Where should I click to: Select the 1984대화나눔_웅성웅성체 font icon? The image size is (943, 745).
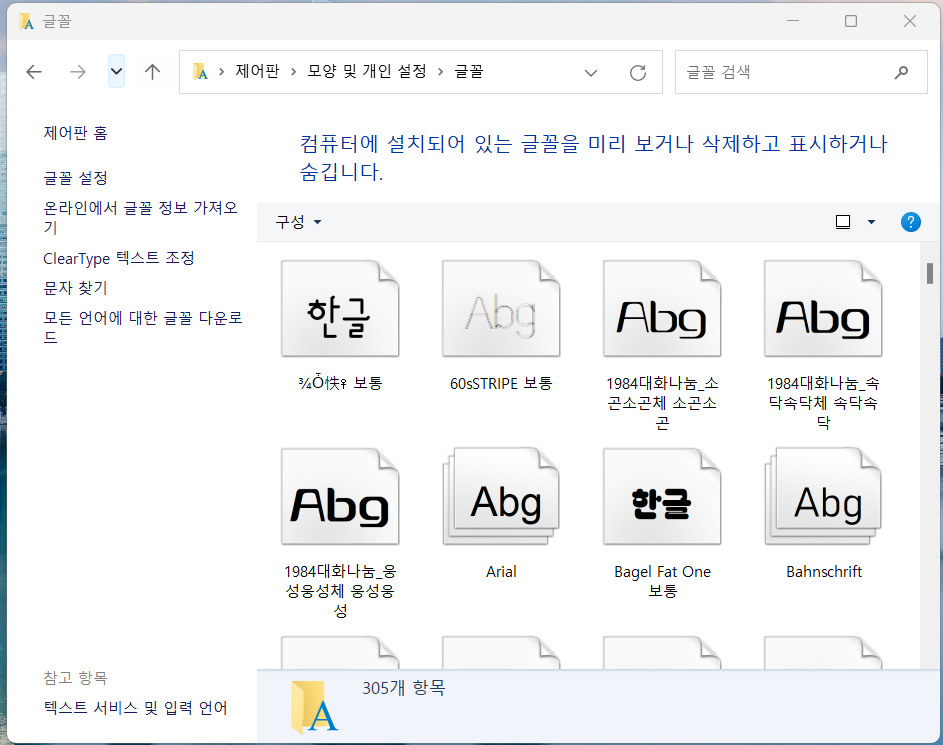340,497
